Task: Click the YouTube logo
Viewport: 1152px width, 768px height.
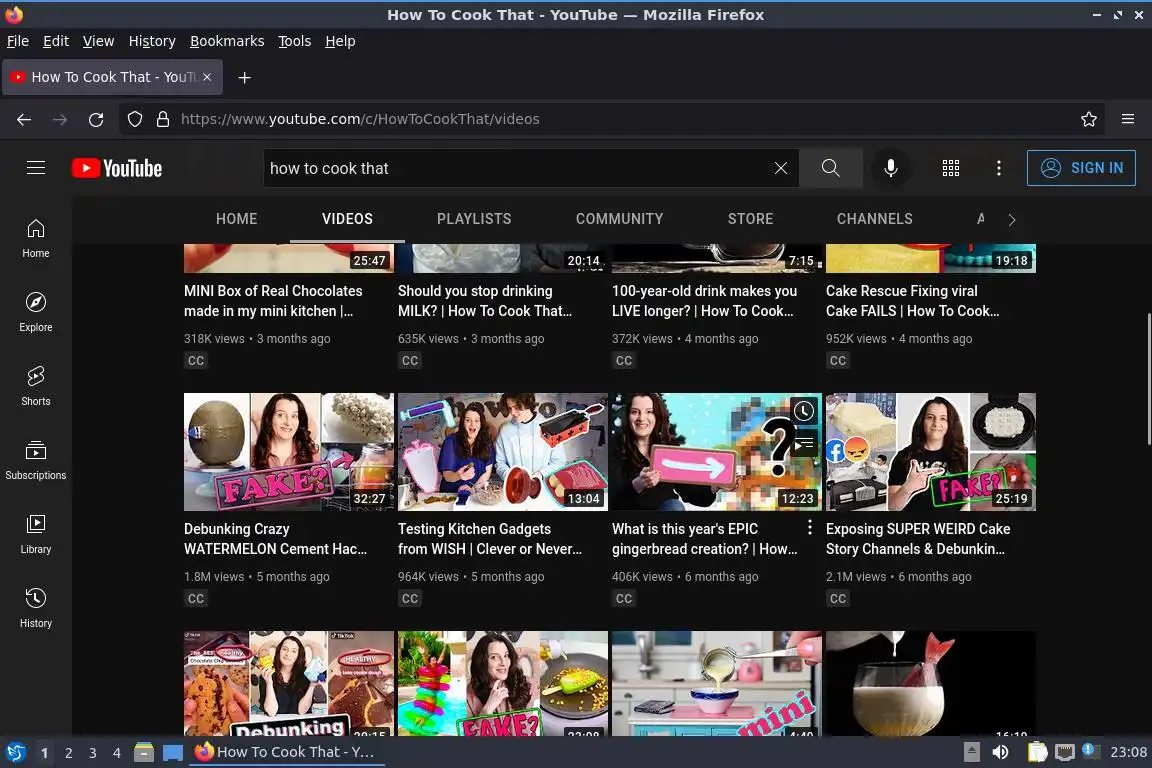Action: 117,168
